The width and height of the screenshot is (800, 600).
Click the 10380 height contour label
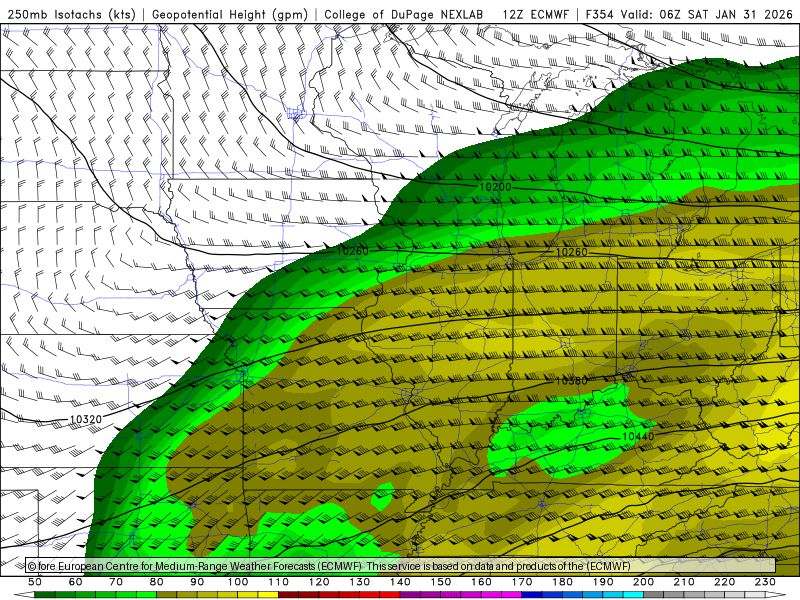pyautogui.click(x=571, y=381)
